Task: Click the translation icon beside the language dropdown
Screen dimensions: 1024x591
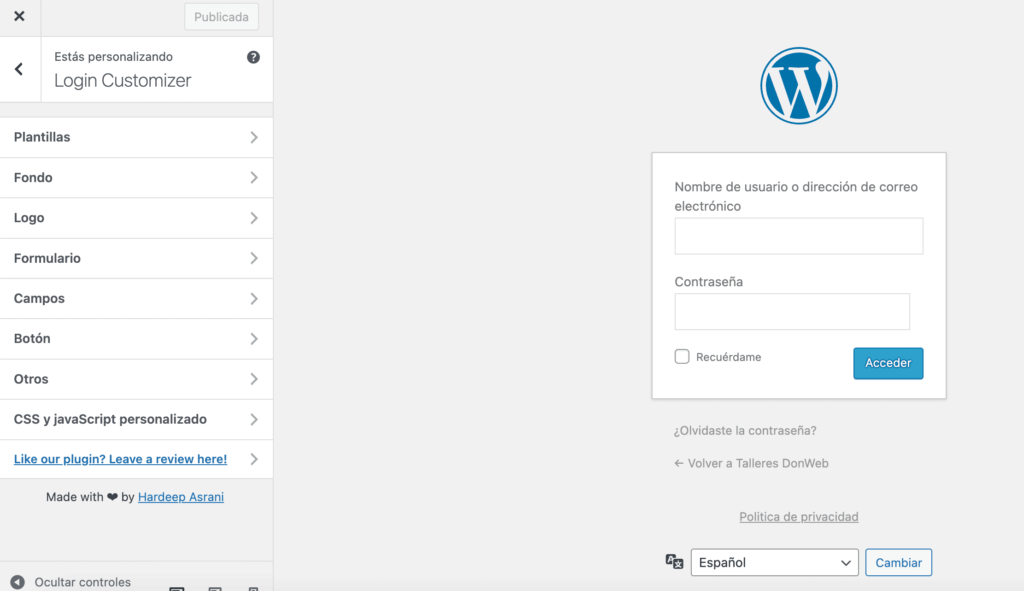Action: 675,562
